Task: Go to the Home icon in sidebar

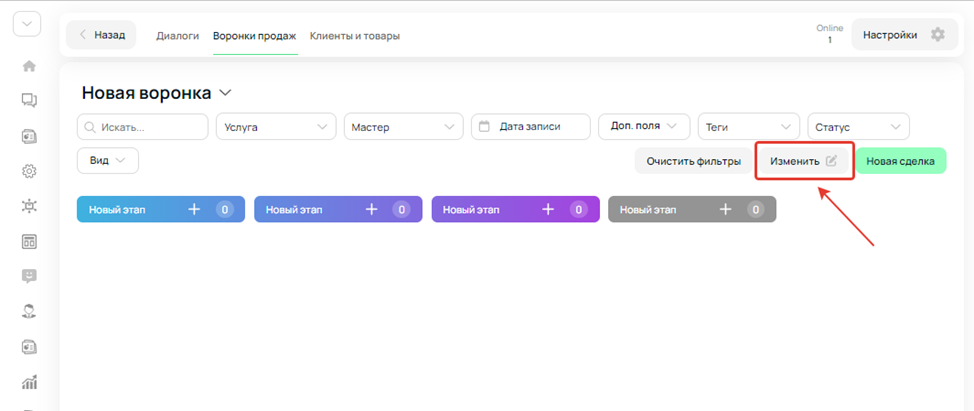Action: pos(29,66)
